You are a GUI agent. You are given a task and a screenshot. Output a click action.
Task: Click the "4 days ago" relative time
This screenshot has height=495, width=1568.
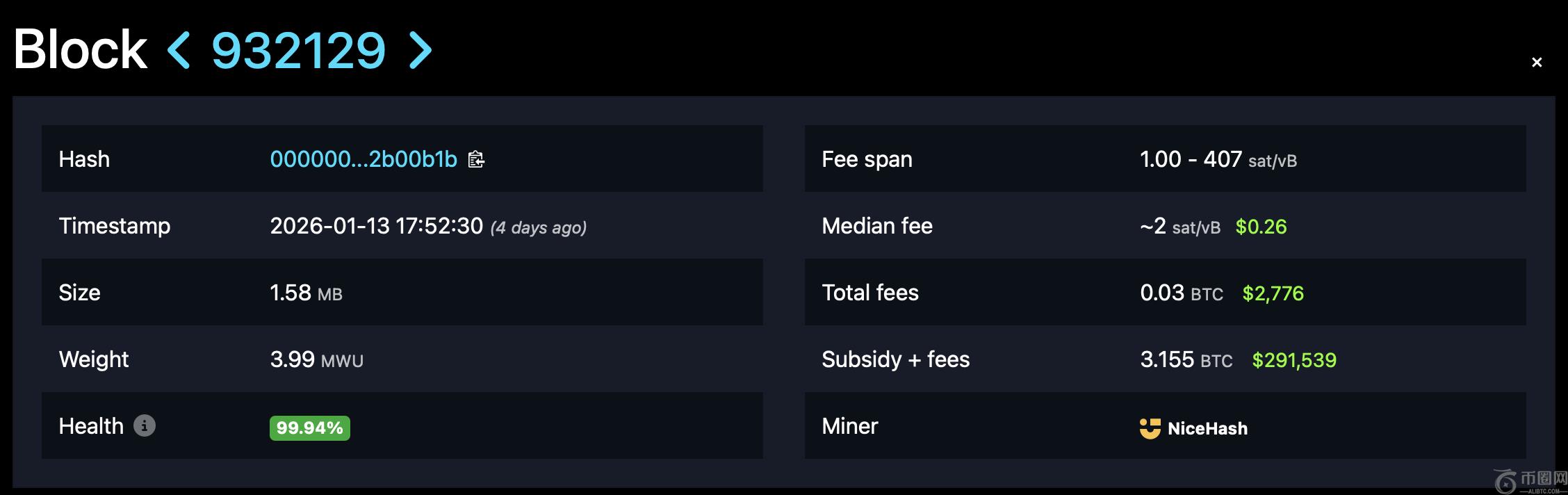pyautogui.click(x=539, y=227)
